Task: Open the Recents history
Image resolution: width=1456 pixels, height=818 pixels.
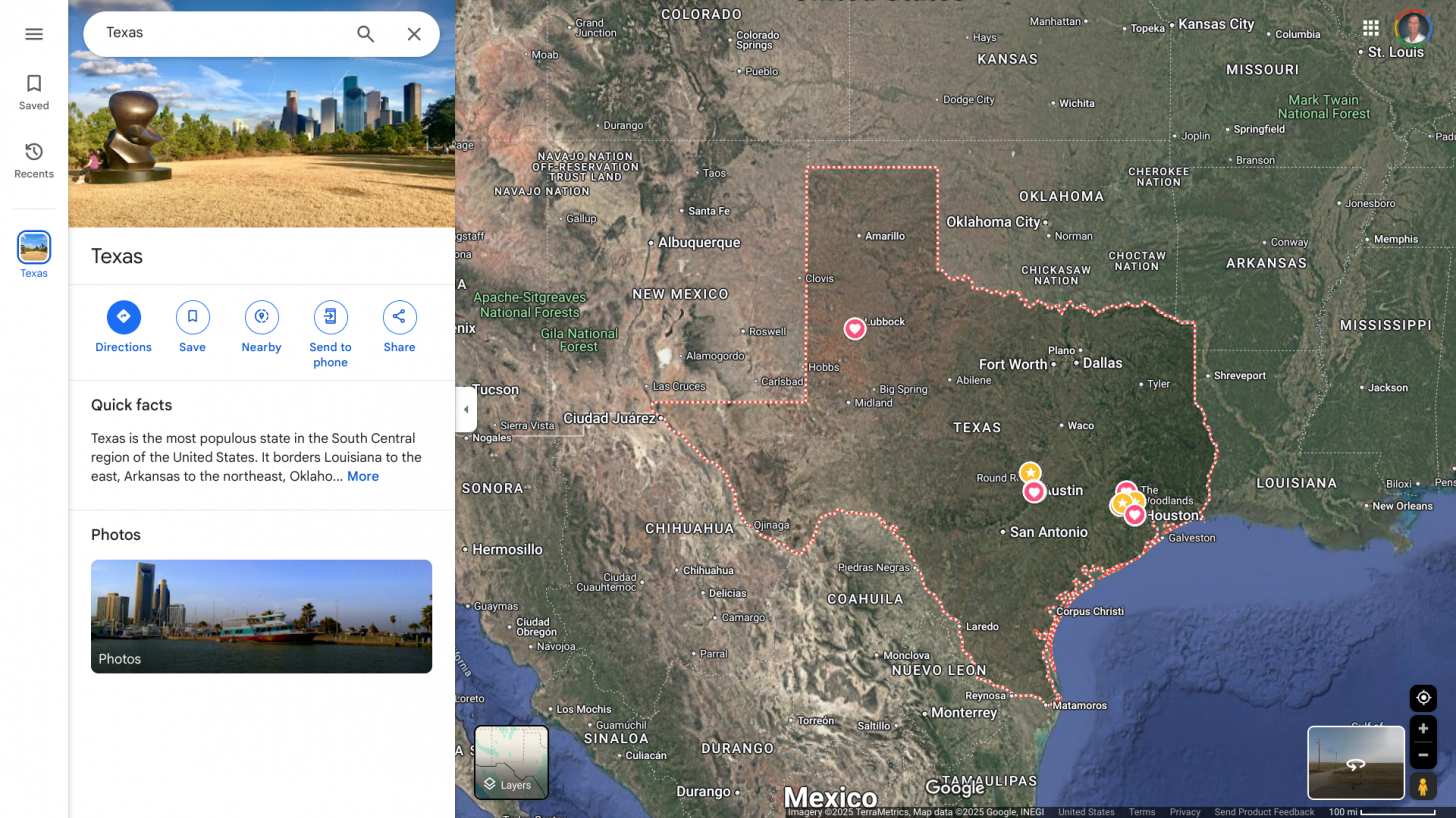Action: [x=34, y=160]
